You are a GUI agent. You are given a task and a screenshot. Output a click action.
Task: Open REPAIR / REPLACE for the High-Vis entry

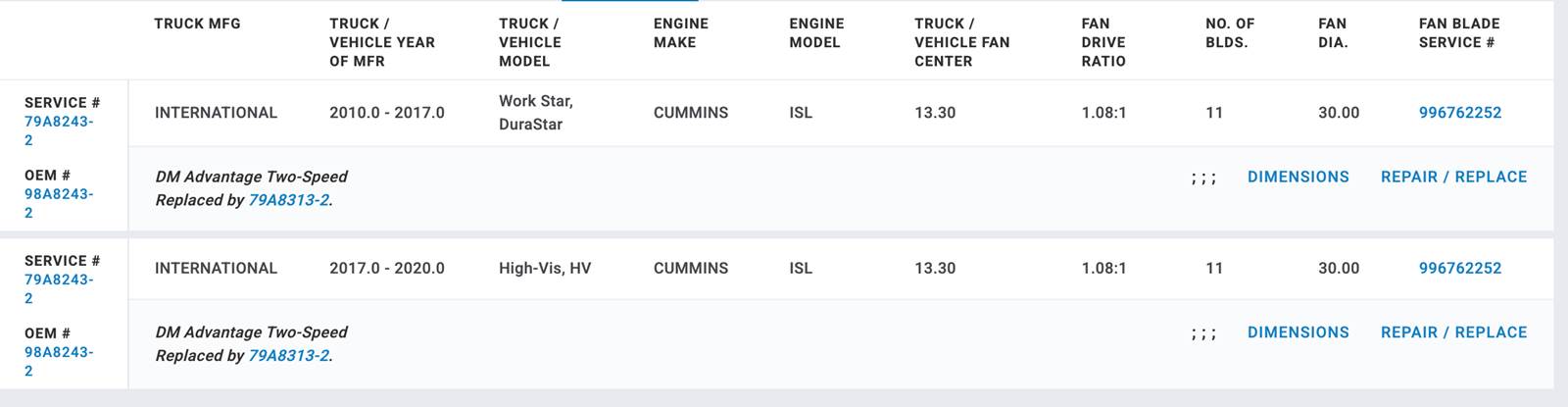1453,332
